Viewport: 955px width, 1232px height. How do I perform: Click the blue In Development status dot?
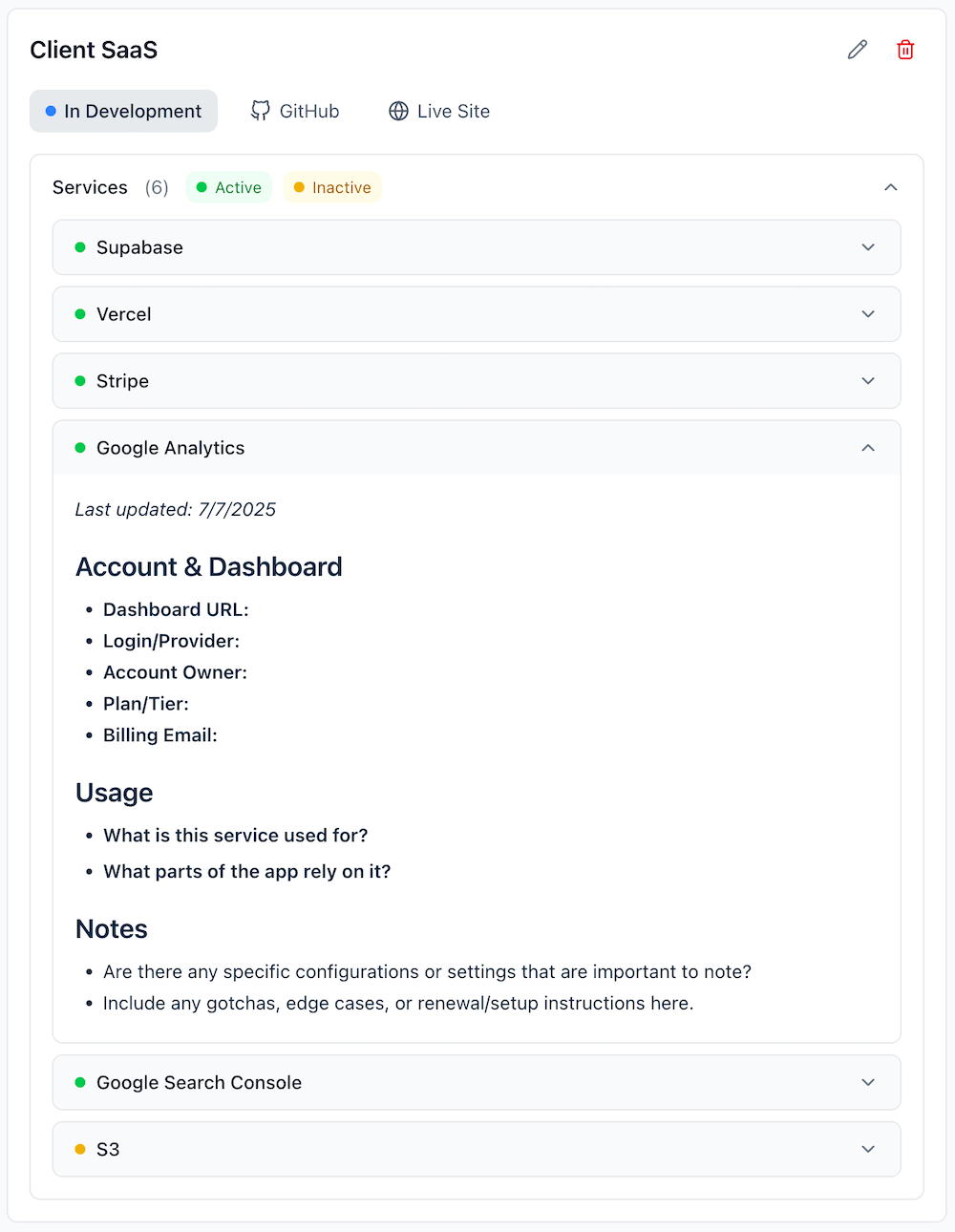pyautogui.click(x=51, y=111)
